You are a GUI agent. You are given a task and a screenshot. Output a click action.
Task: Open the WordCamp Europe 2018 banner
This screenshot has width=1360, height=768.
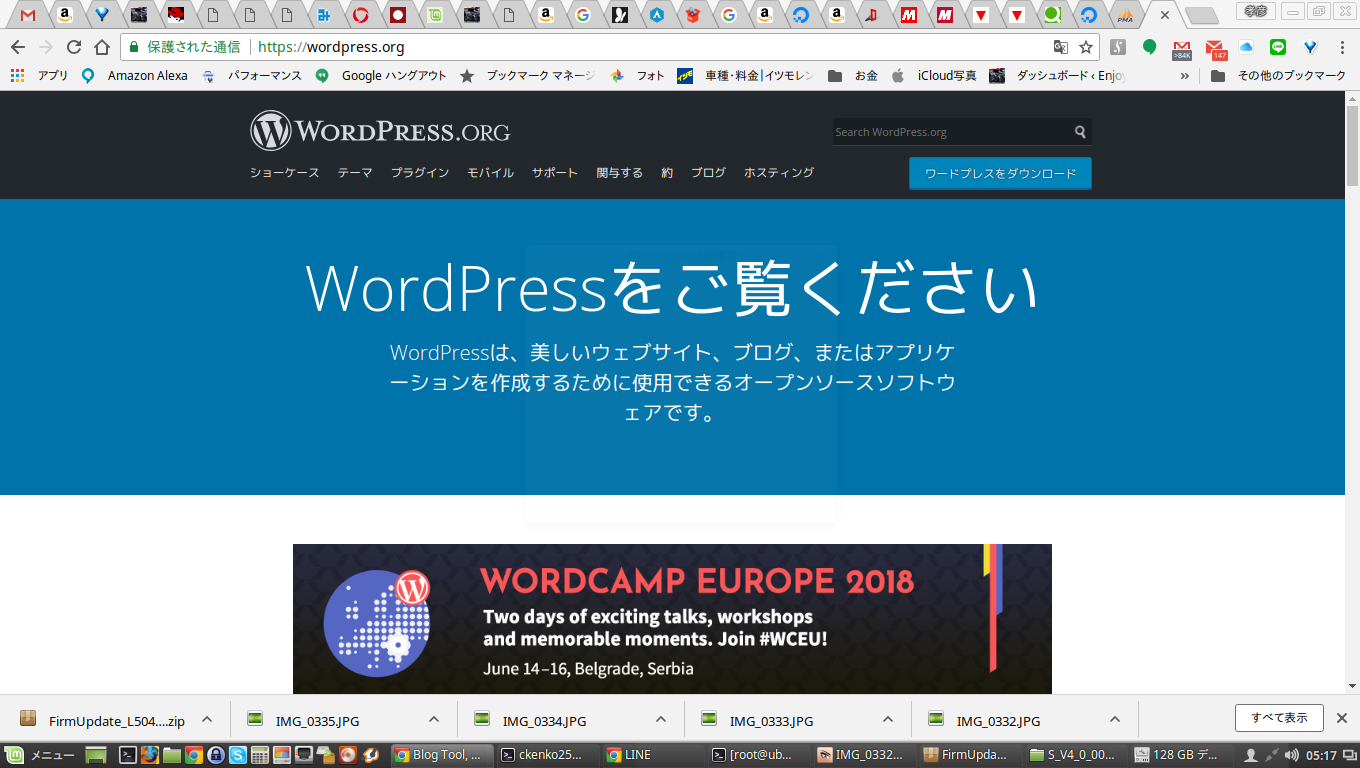(672, 619)
